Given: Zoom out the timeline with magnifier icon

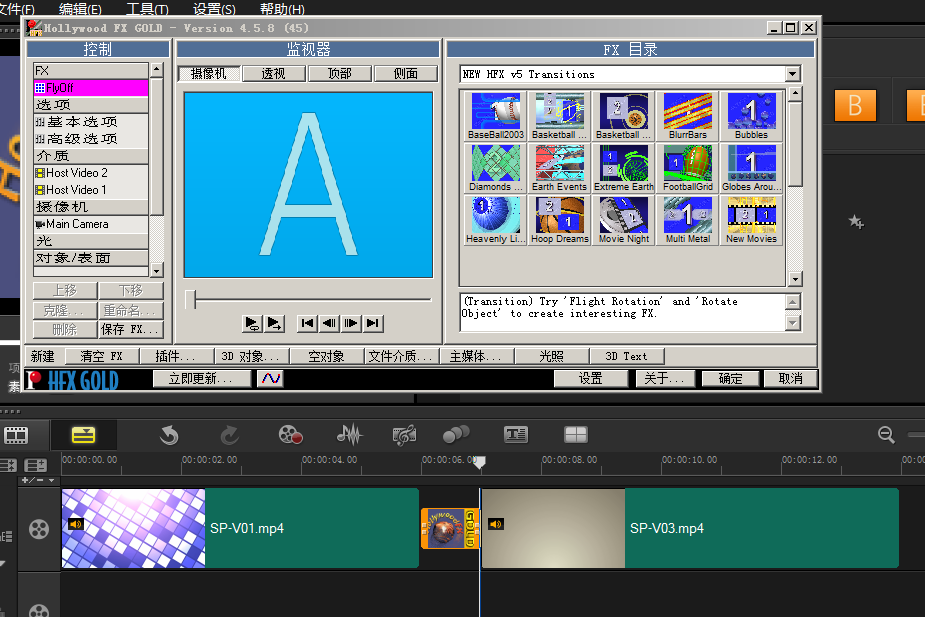Looking at the screenshot, I should click(886, 435).
